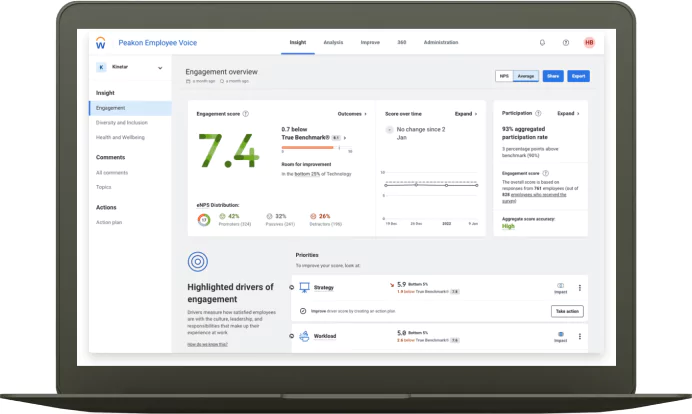The image size is (692, 414).
Task: Open All comments in the sidebar
Action: pos(112,173)
